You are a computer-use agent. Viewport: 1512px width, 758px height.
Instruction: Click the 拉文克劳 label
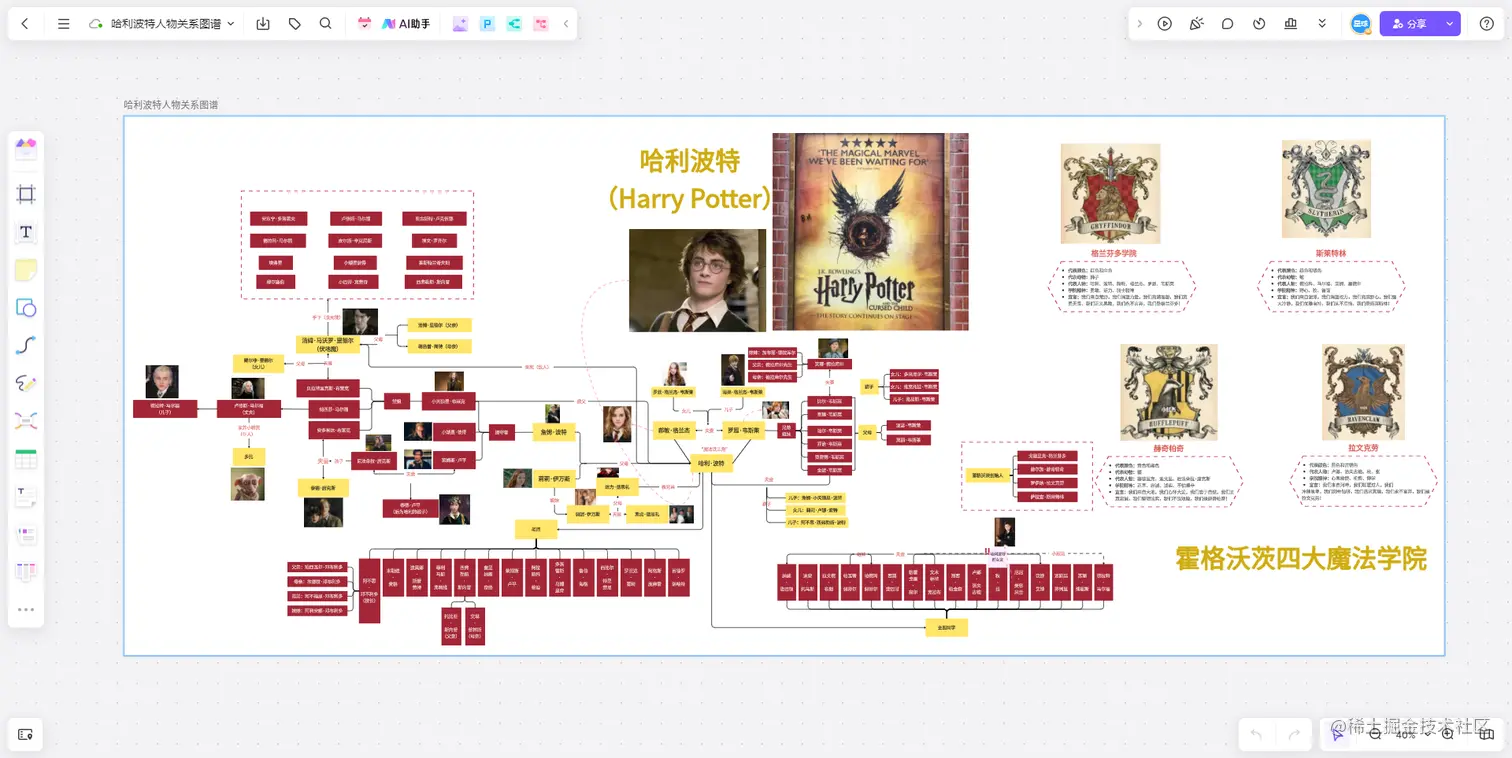(1362, 449)
